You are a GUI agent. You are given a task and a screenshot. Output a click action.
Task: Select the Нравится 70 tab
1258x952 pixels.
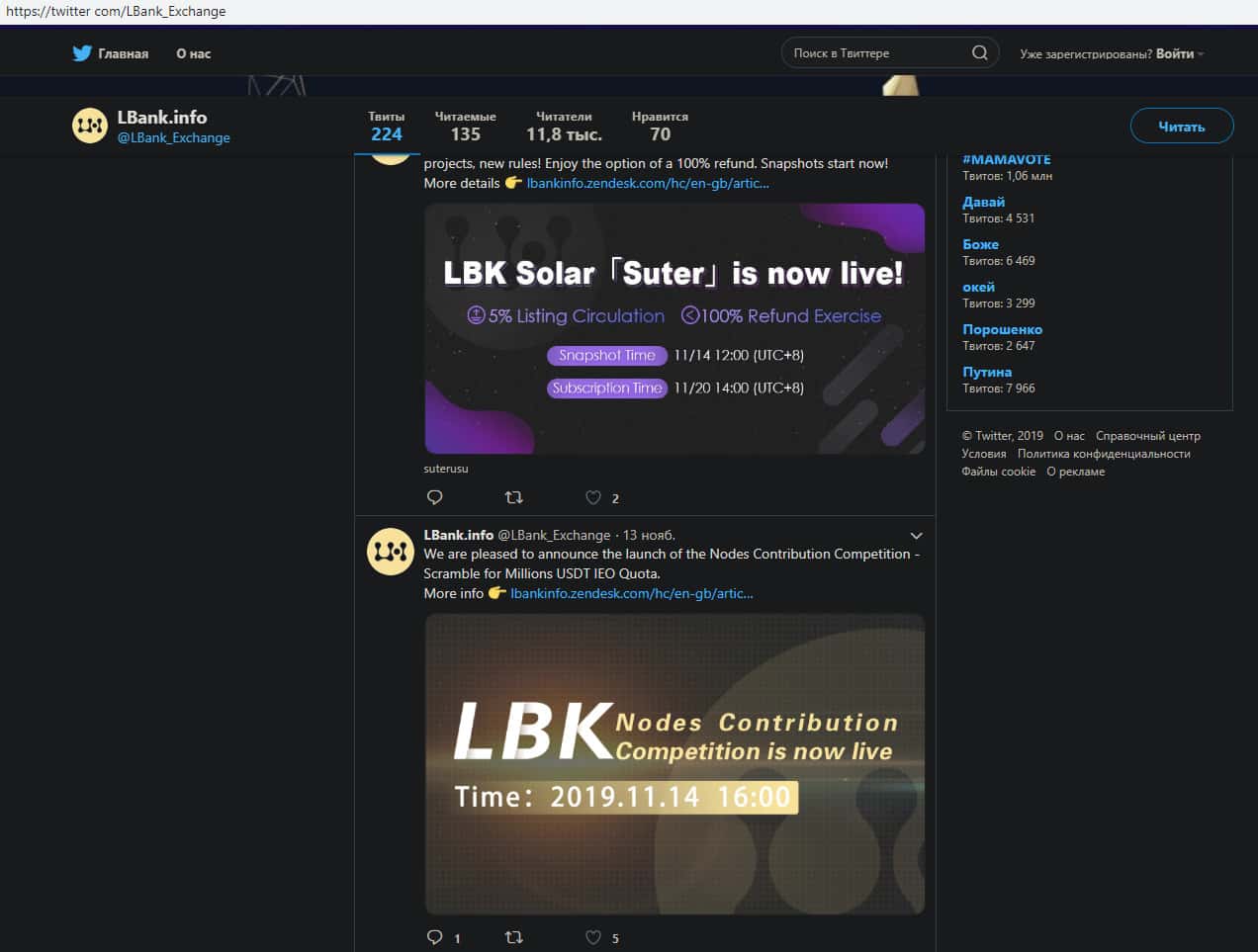click(660, 127)
